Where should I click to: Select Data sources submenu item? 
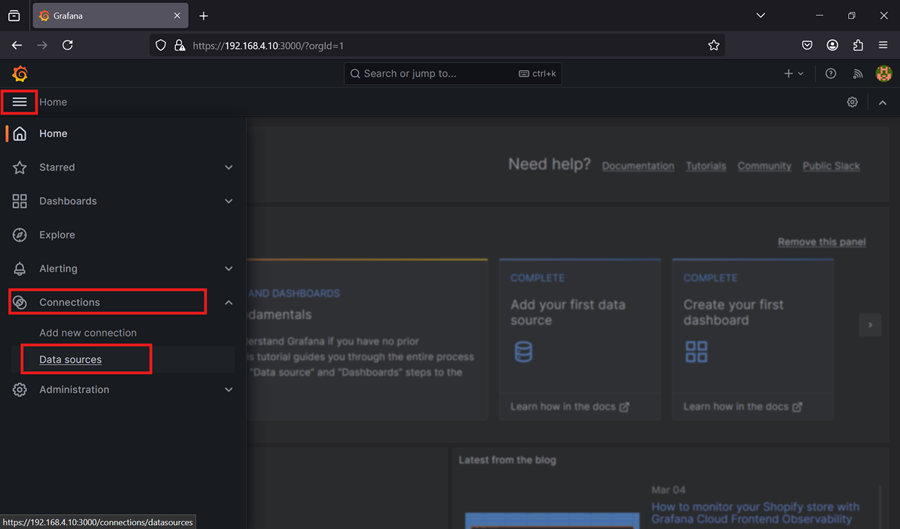(x=70, y=360)
